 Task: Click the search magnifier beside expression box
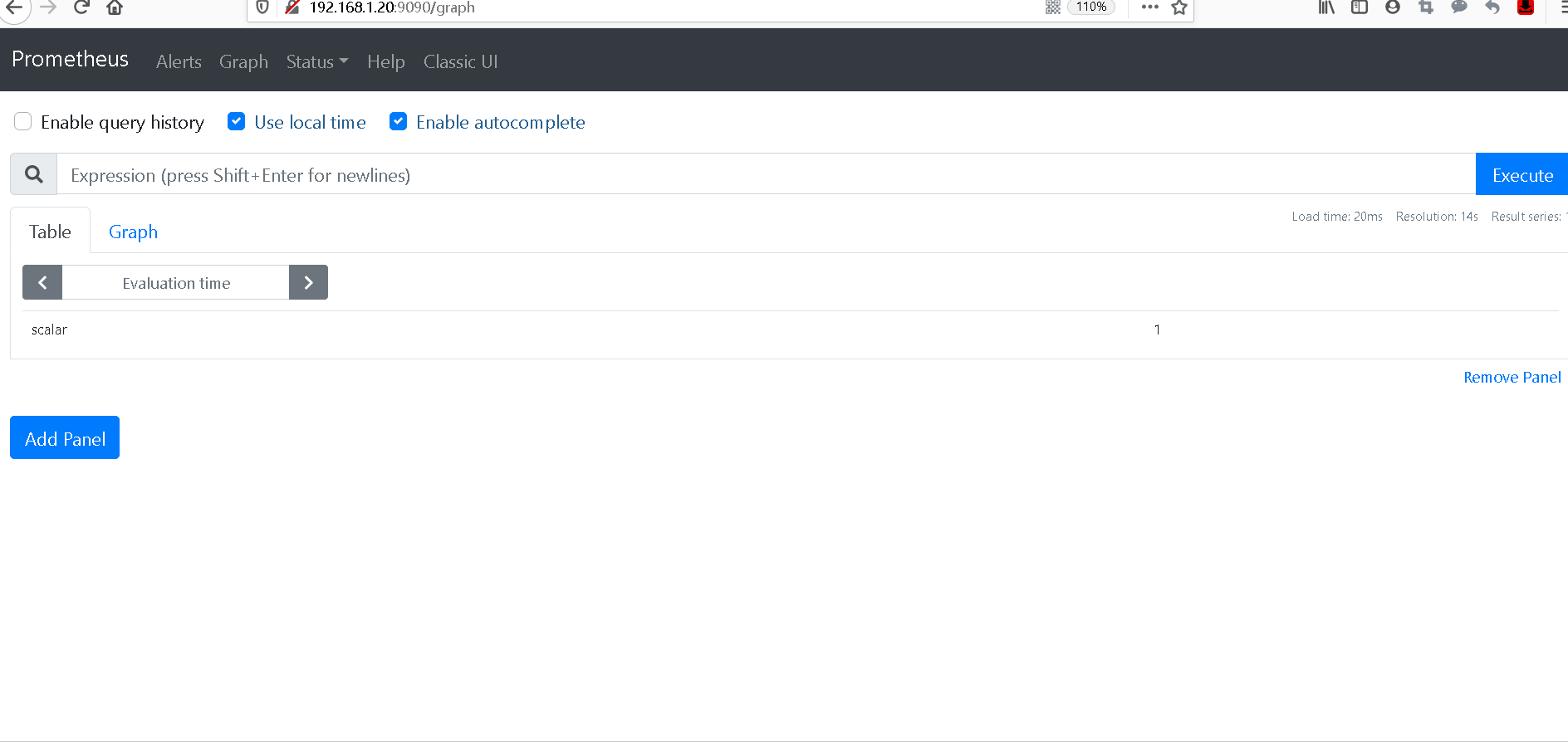point(34,174)
